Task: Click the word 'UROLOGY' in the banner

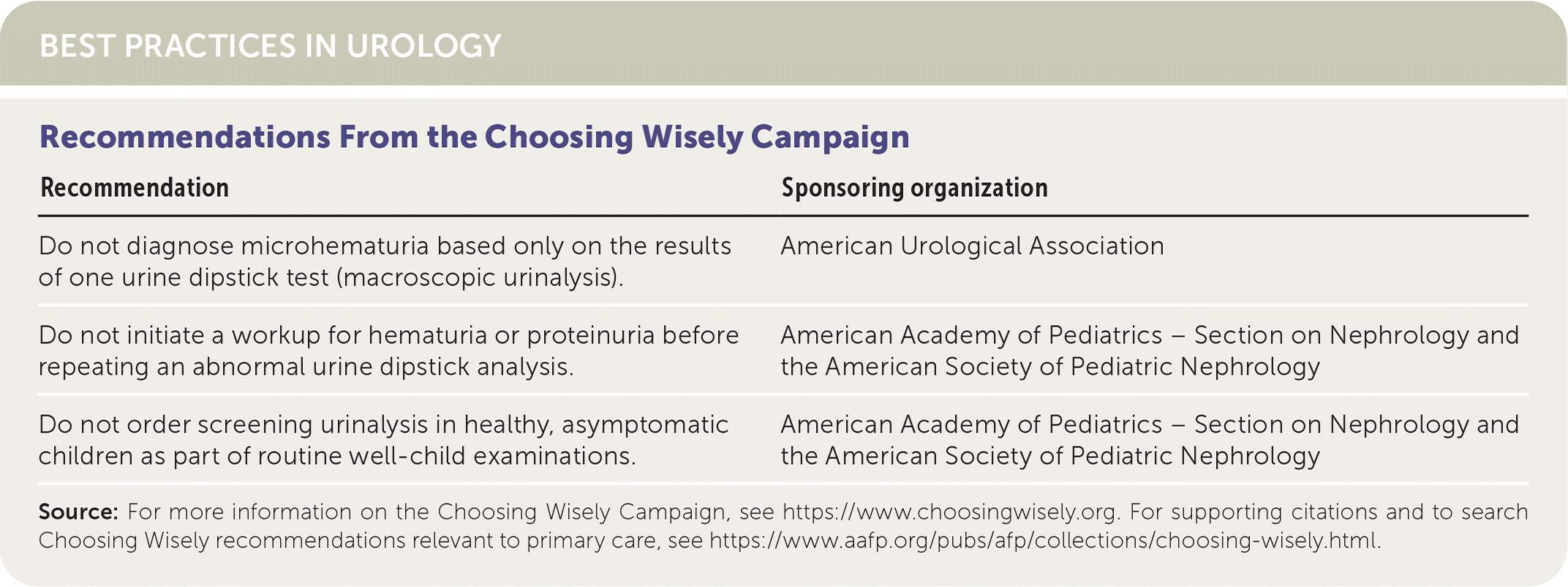Action: 424,46
